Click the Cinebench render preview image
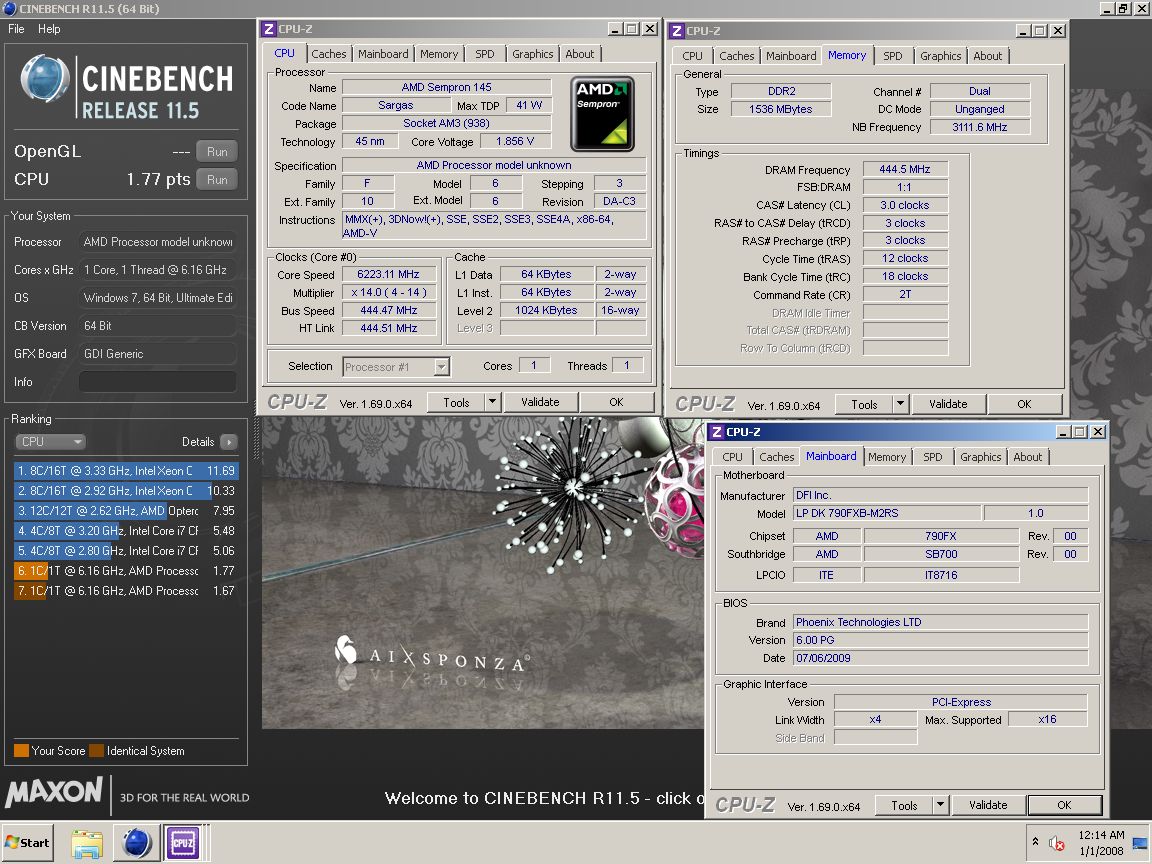Viewport: 1152px width, 864px height. click(483, 573)
